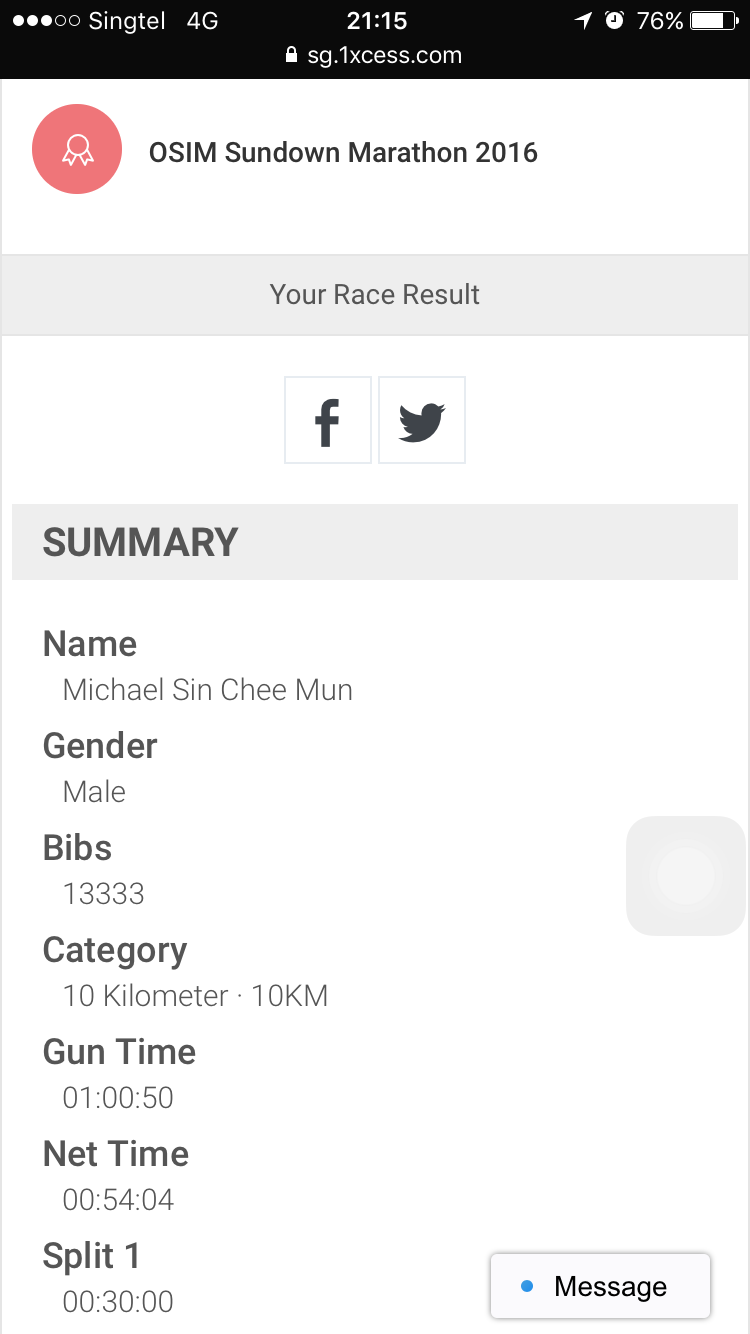Tap the alarm clock status icon
The image size is (750, 1334).
615,21
